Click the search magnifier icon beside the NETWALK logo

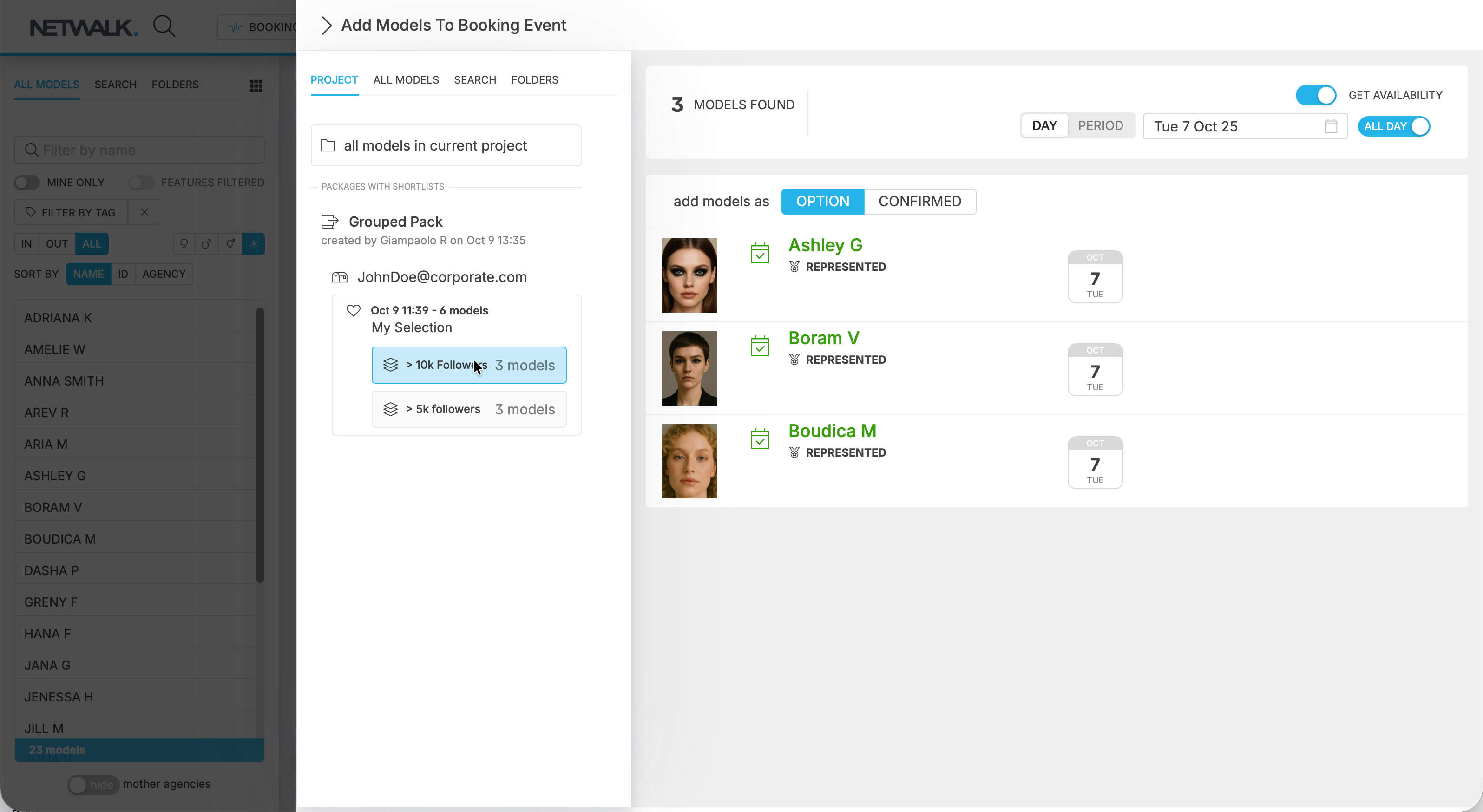click(164, 26)
